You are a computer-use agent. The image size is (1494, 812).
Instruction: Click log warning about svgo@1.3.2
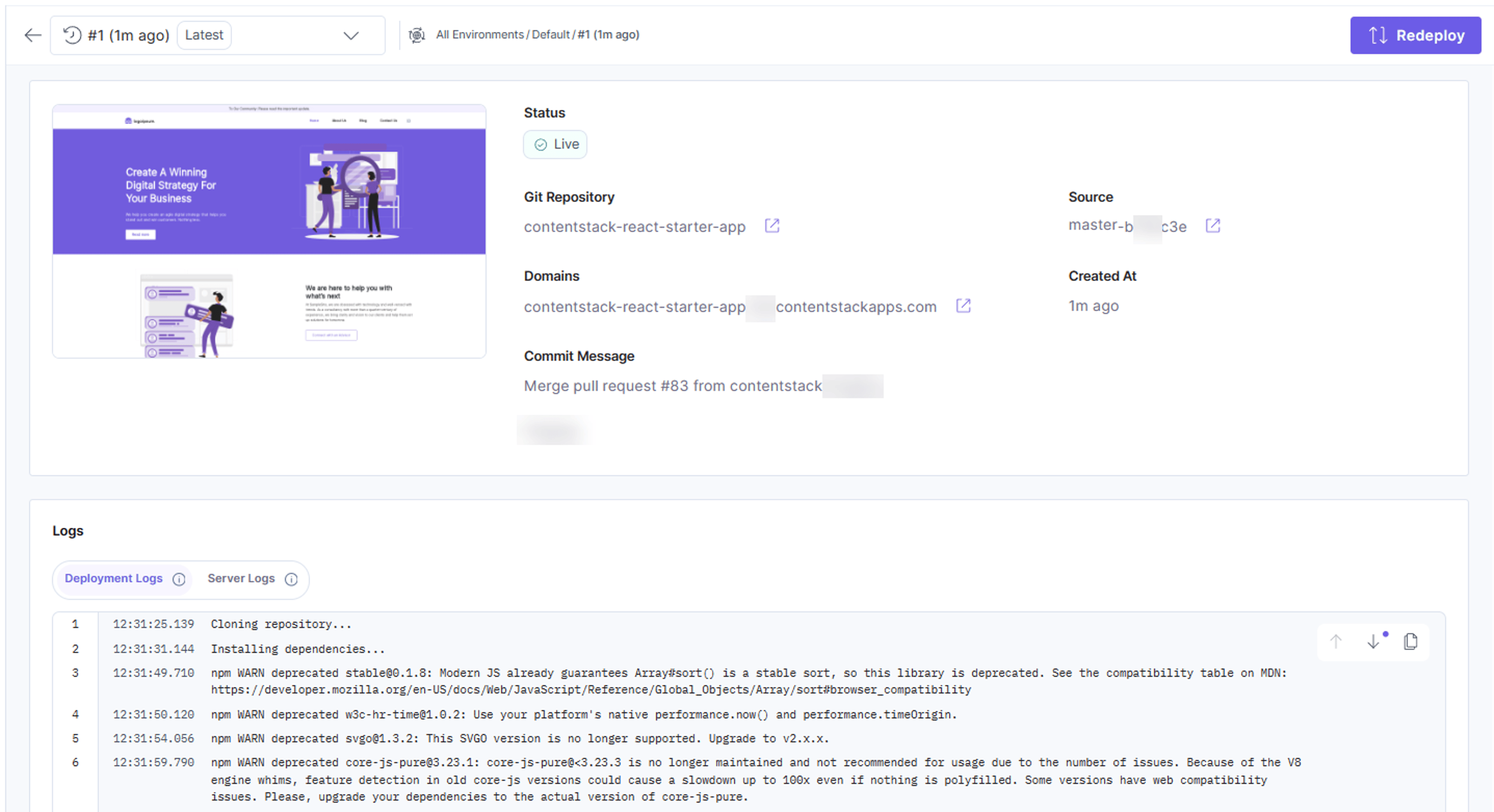[x=520, y=739]
